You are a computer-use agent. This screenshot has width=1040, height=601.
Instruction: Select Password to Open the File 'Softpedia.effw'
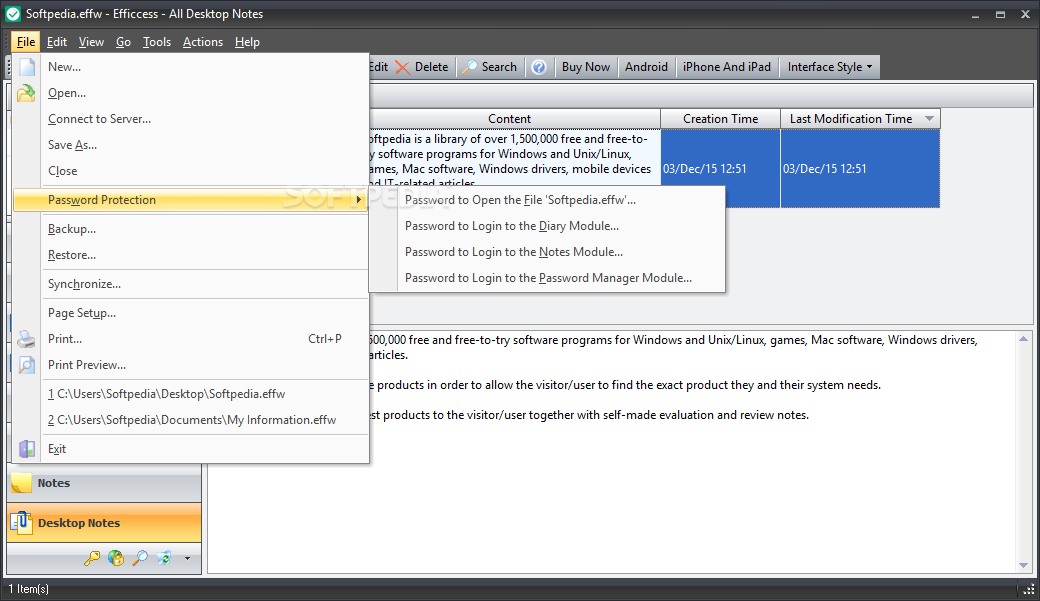click(547, 200)
